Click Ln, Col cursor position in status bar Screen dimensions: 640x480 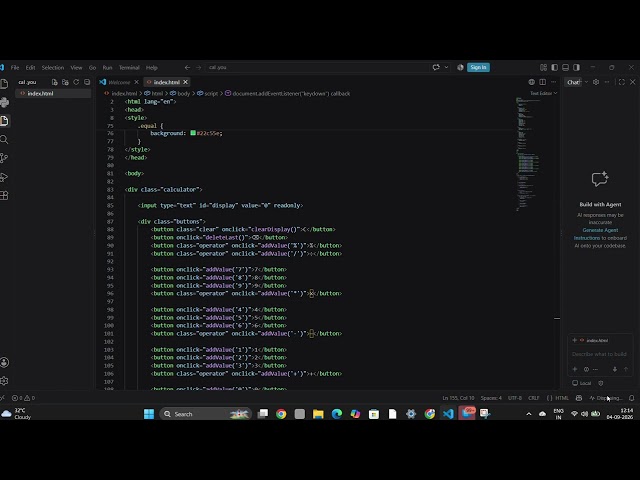[458, 398]
